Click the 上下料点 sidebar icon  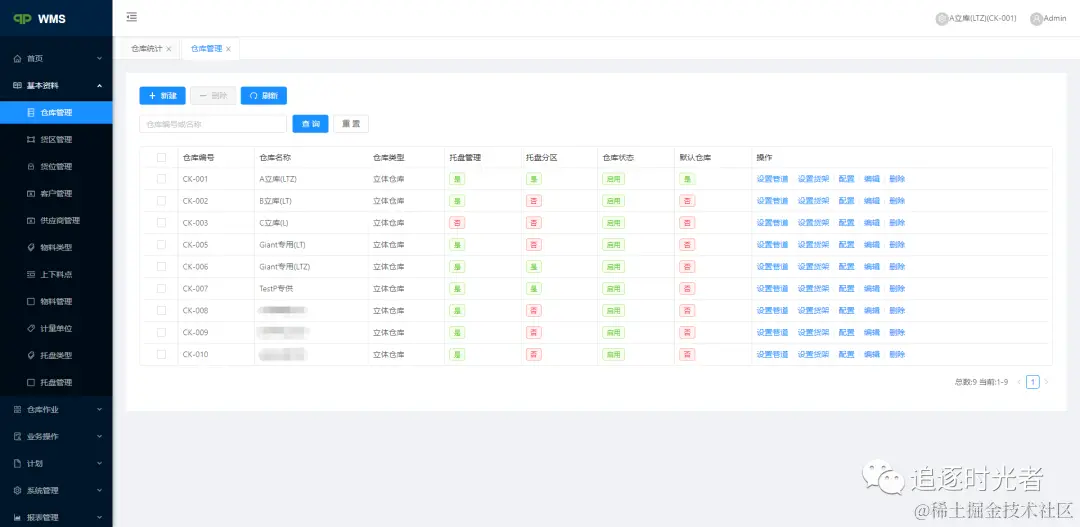pyautogui.click(x=31, y=274)
